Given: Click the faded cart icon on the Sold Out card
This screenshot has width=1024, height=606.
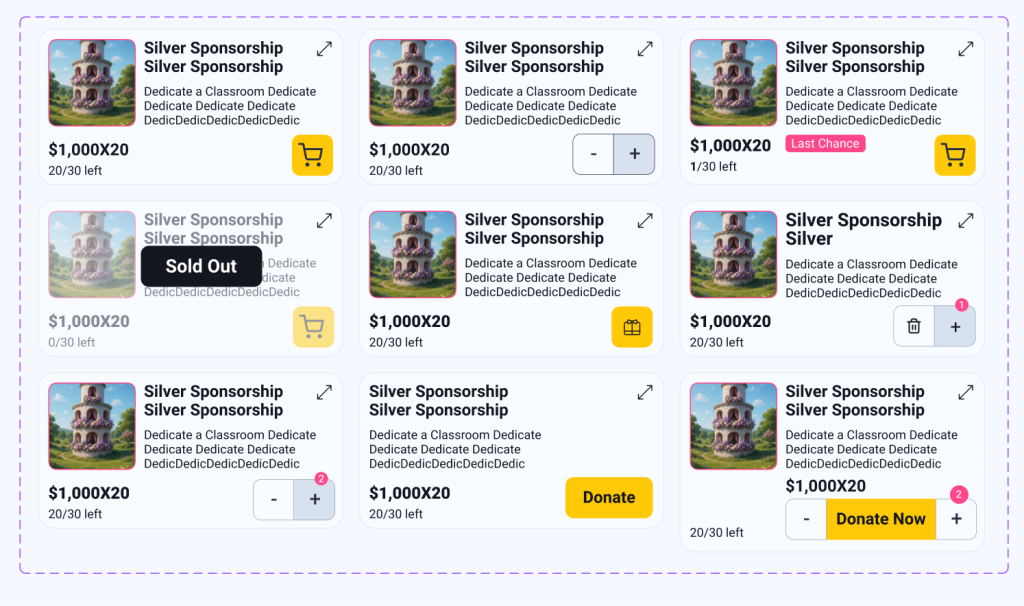Looking at the screenshot, I should pyautogui.click(x=313, y=327).
